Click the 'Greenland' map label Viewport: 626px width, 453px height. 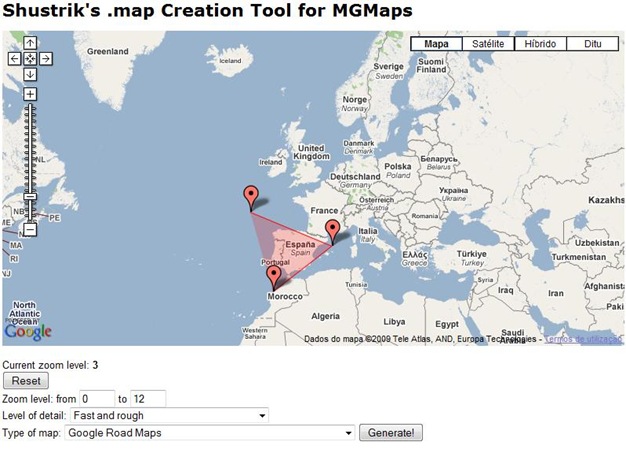point(108,51)
